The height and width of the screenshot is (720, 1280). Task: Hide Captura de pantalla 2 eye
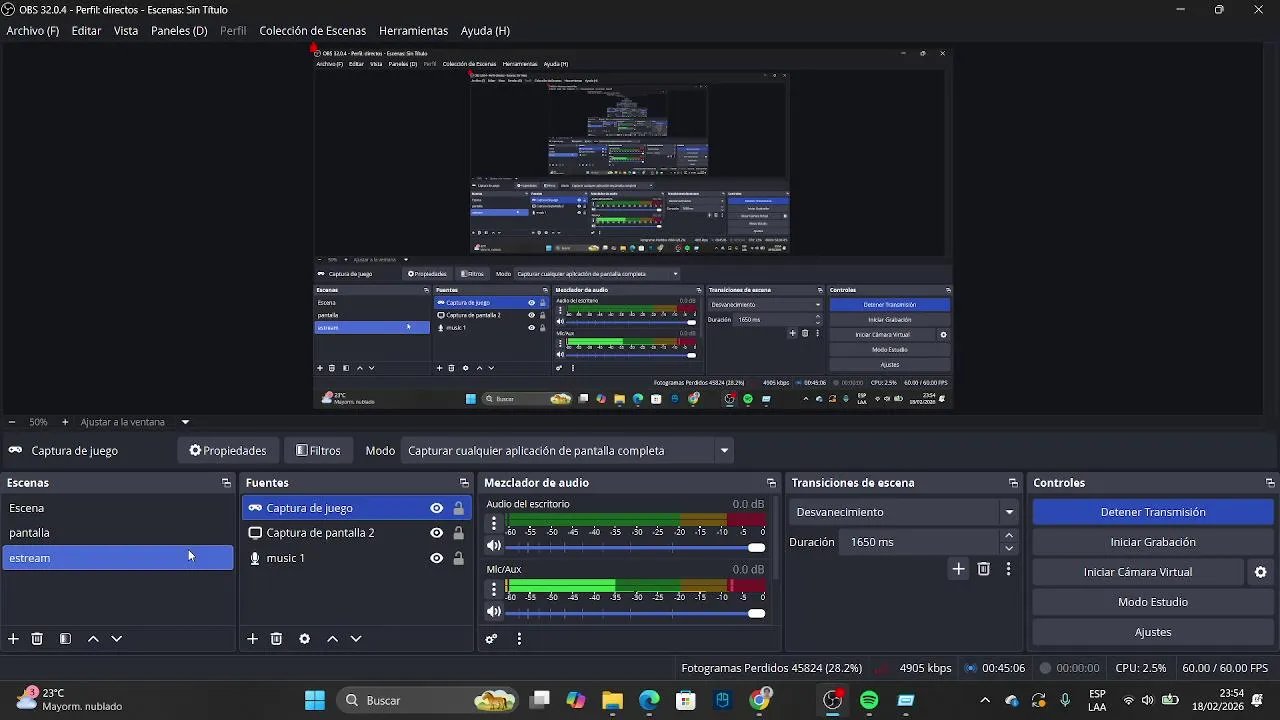436,533
